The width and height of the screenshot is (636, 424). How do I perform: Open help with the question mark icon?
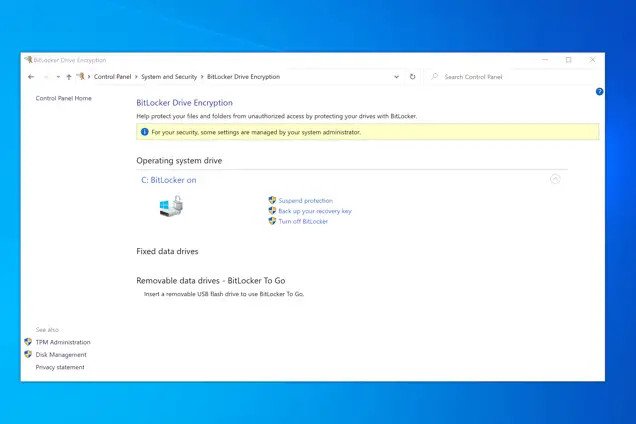coord(599,92)
